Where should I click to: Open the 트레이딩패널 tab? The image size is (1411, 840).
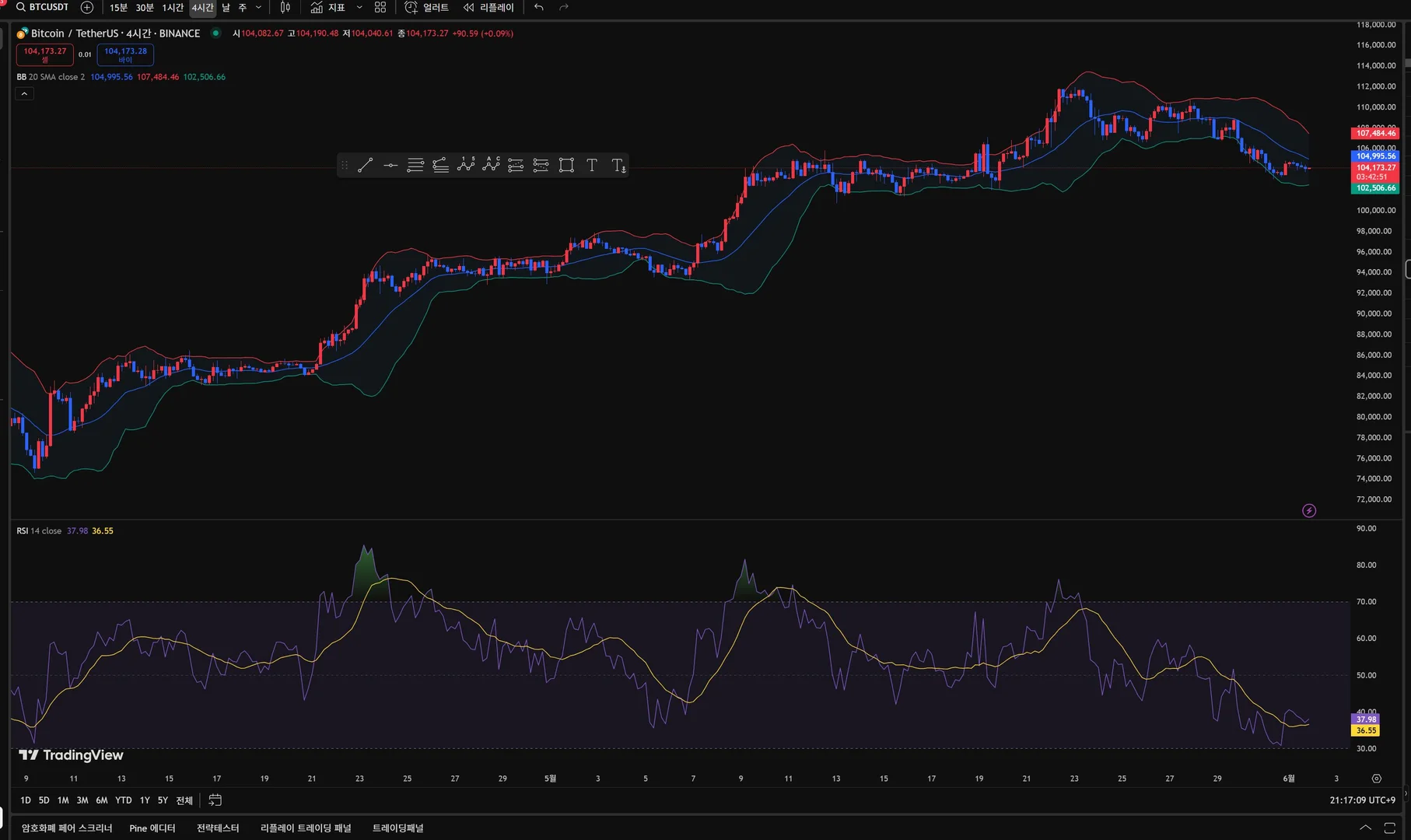click(398, 828)
